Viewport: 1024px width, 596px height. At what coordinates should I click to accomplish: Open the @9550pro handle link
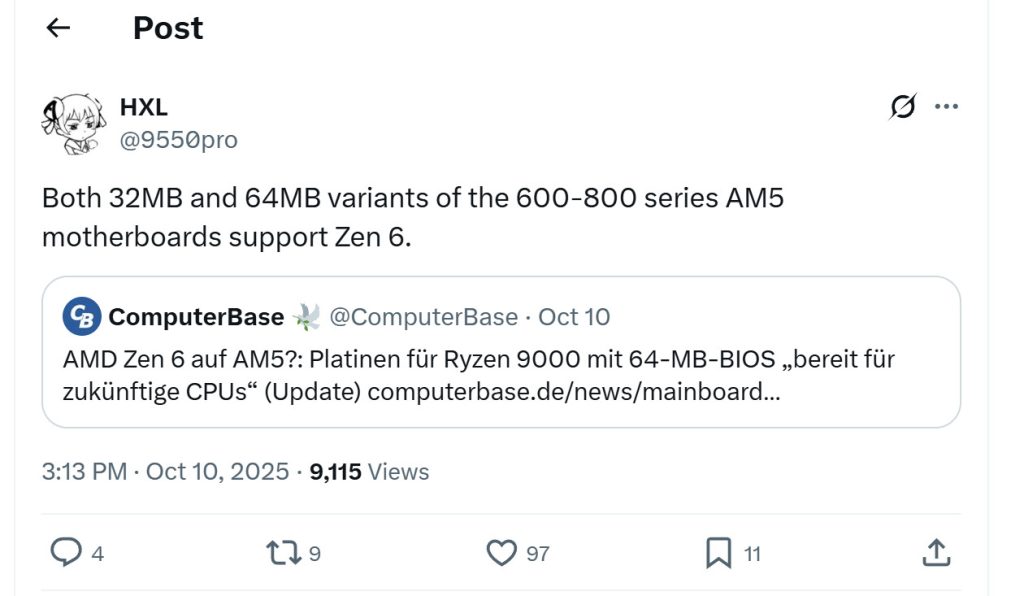(179, 140)
